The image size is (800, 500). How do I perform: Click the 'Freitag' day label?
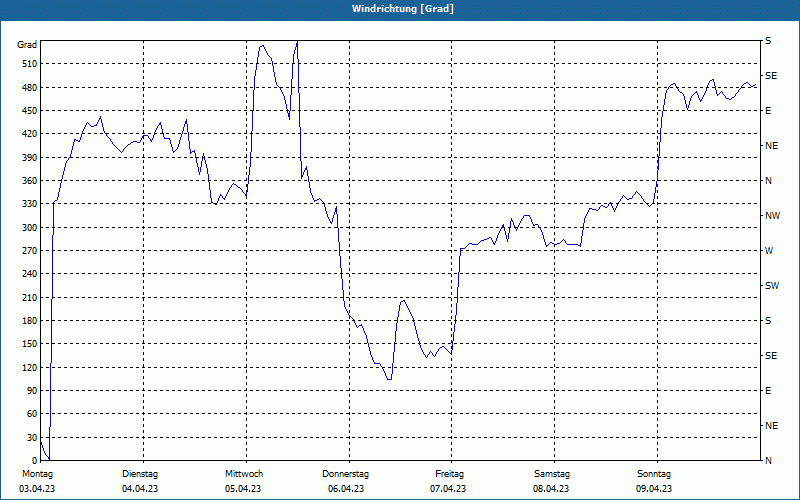coord(449,474)
